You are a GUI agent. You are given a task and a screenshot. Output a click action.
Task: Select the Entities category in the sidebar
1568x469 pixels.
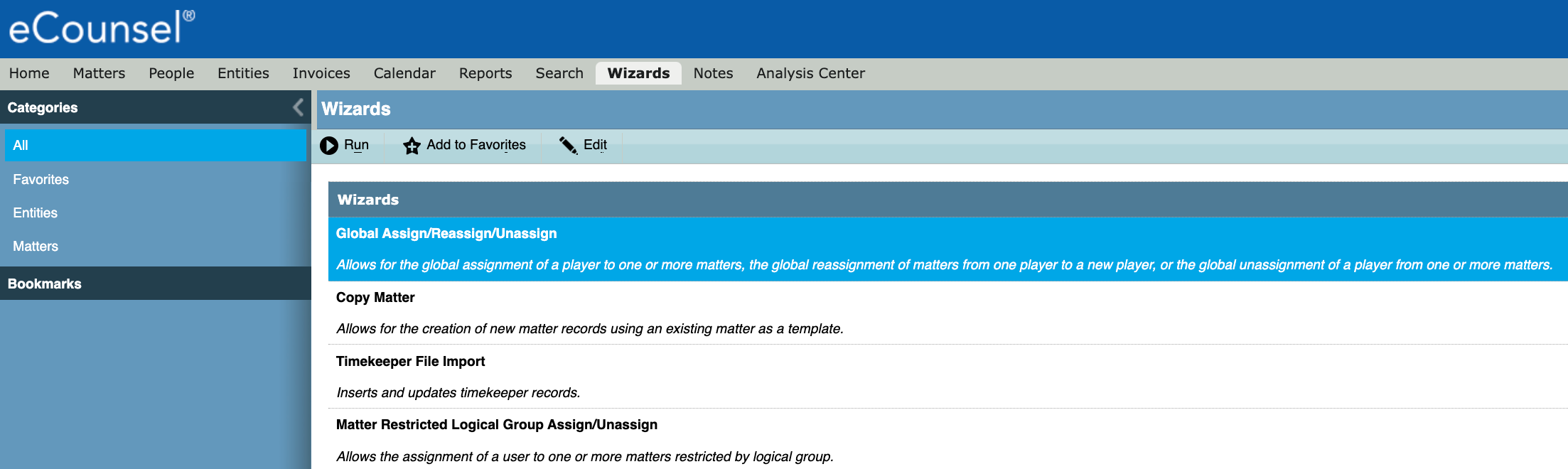pyautogui.click(x=35, y=213)
